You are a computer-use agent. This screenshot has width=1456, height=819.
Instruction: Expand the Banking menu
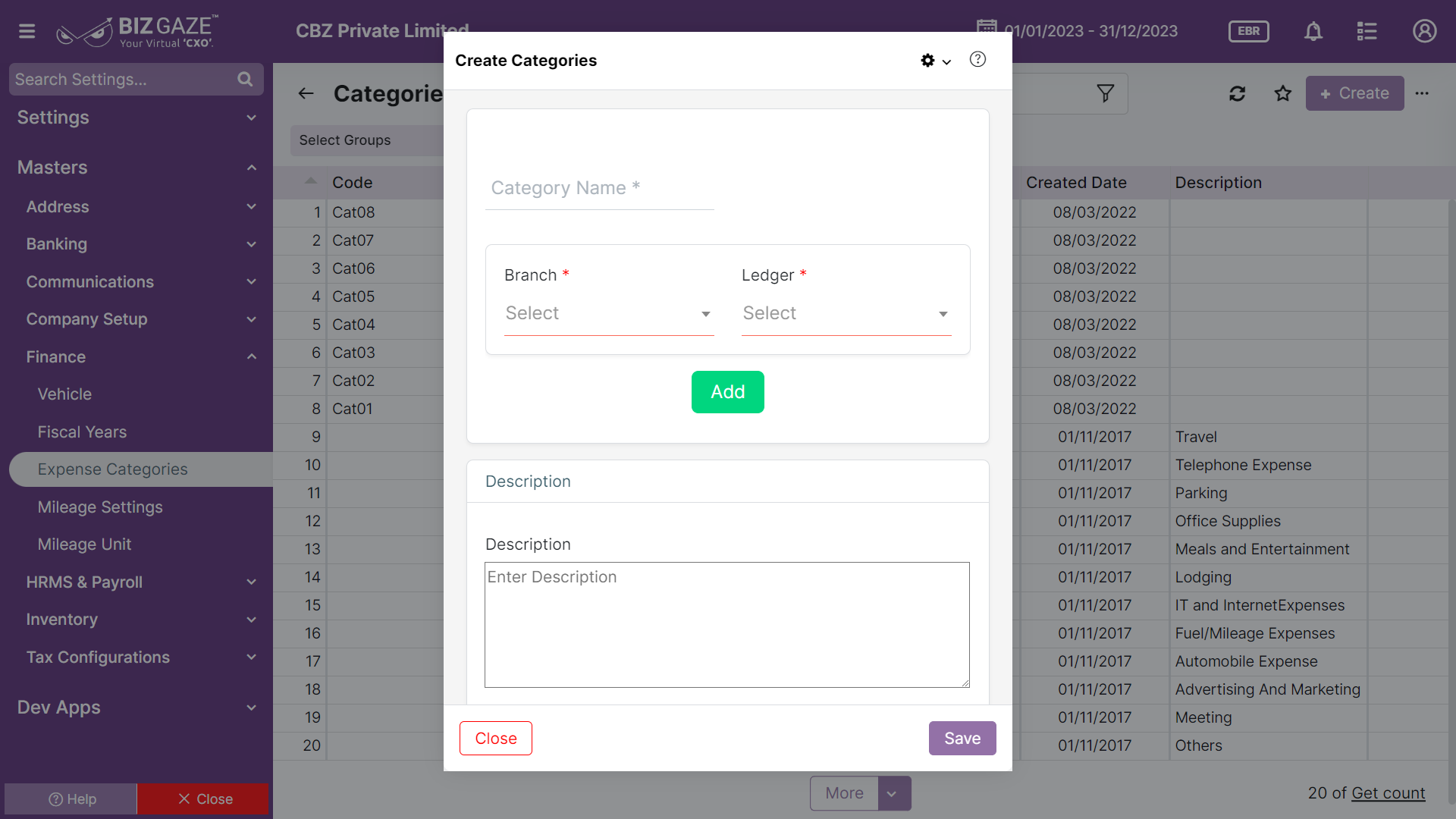coord(252,244)
